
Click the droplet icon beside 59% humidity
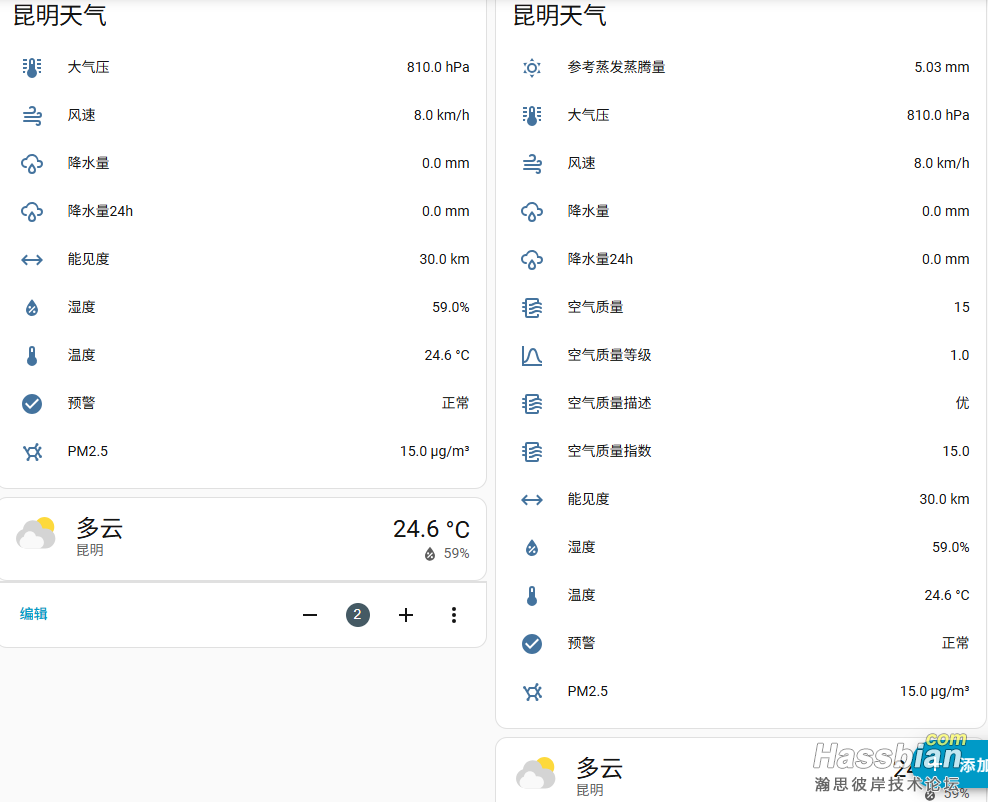(x=430, y=554)
